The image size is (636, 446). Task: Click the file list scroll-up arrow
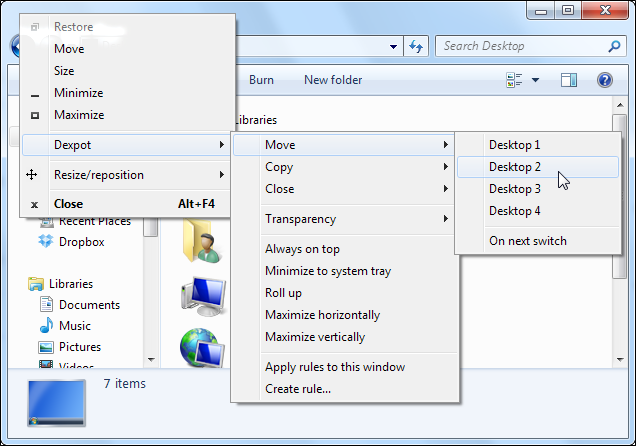coord(620,105)
